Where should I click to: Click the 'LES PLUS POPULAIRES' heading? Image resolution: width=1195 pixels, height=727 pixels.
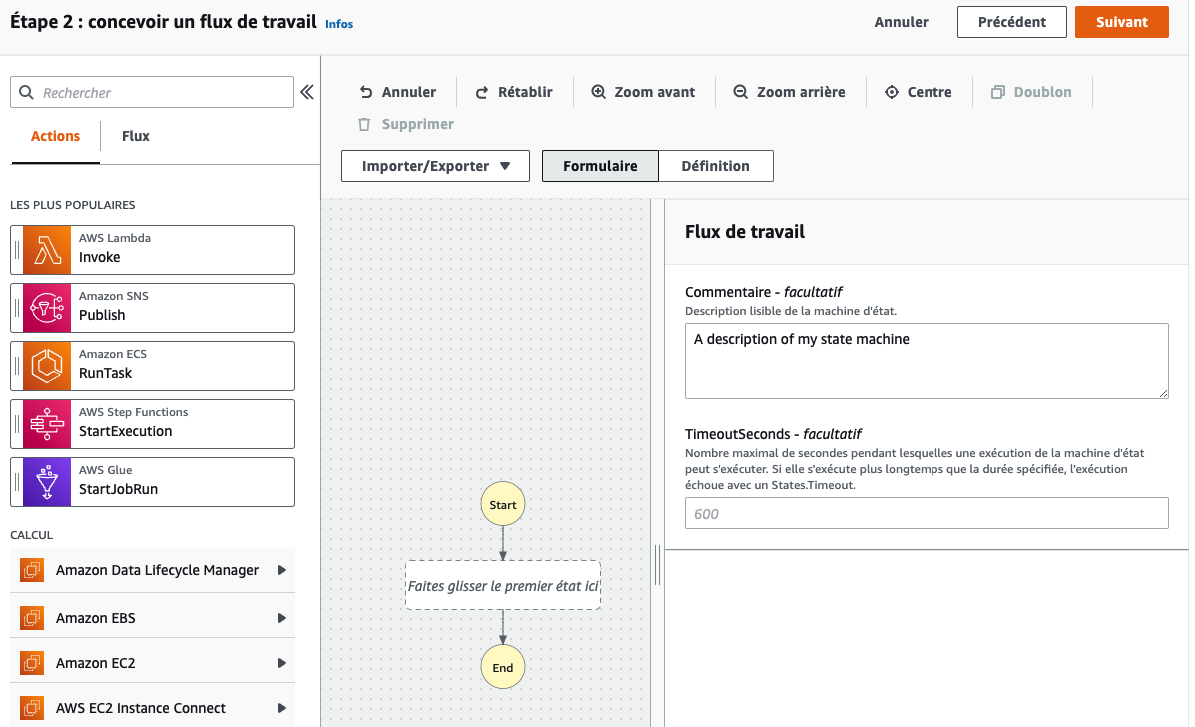coord(72,205)
